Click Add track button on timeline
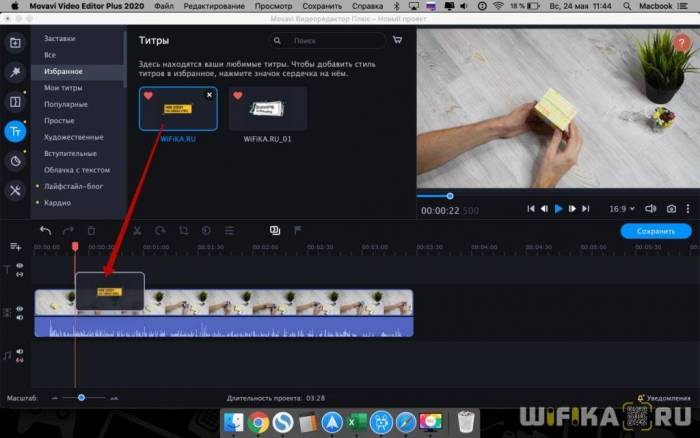 click(x=15, y=246)
